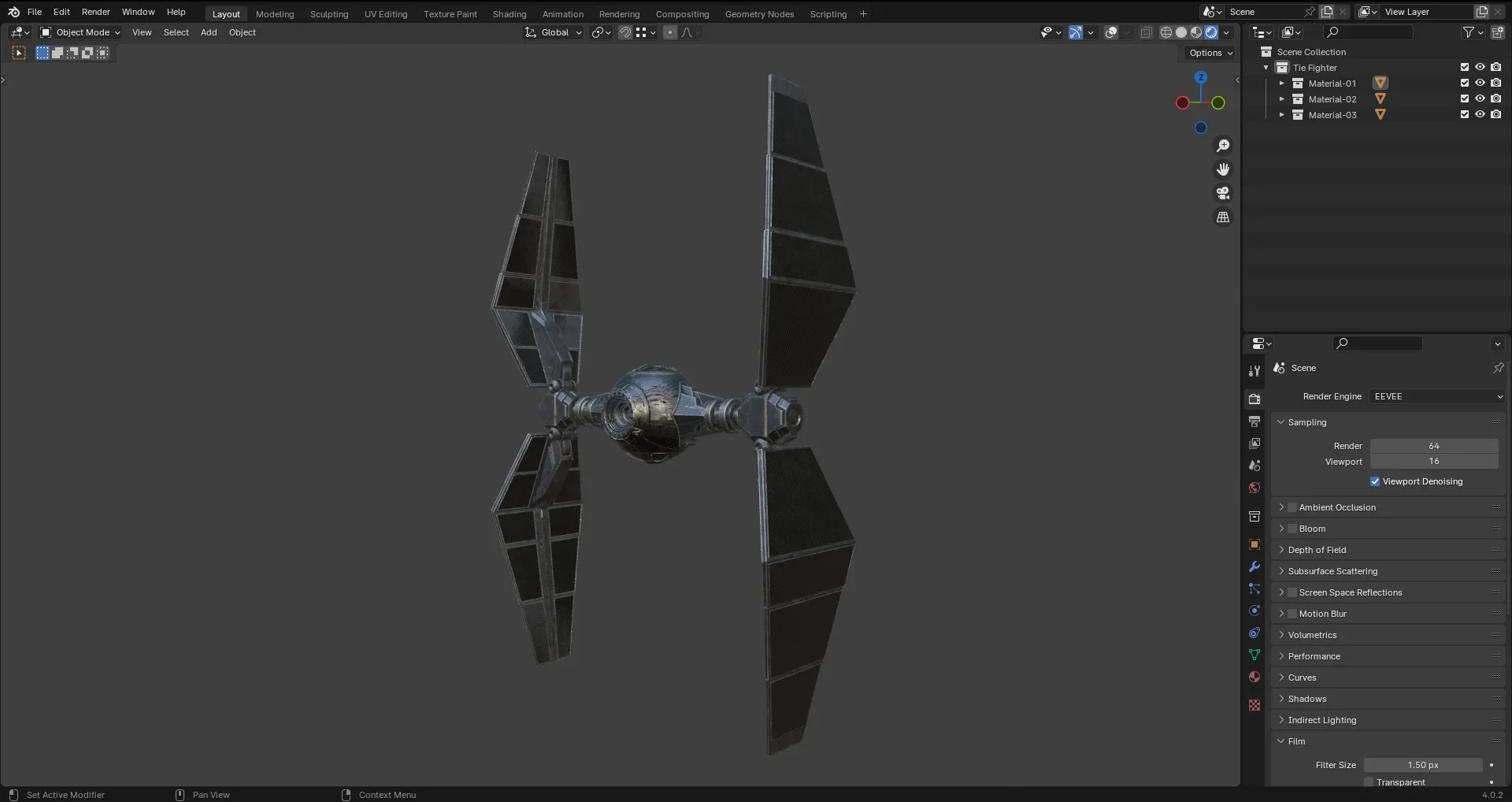The width and height of the screenshot is (1512, 802).
Task: Open the Render Engine dropdown
Action: coord(1438,396)
